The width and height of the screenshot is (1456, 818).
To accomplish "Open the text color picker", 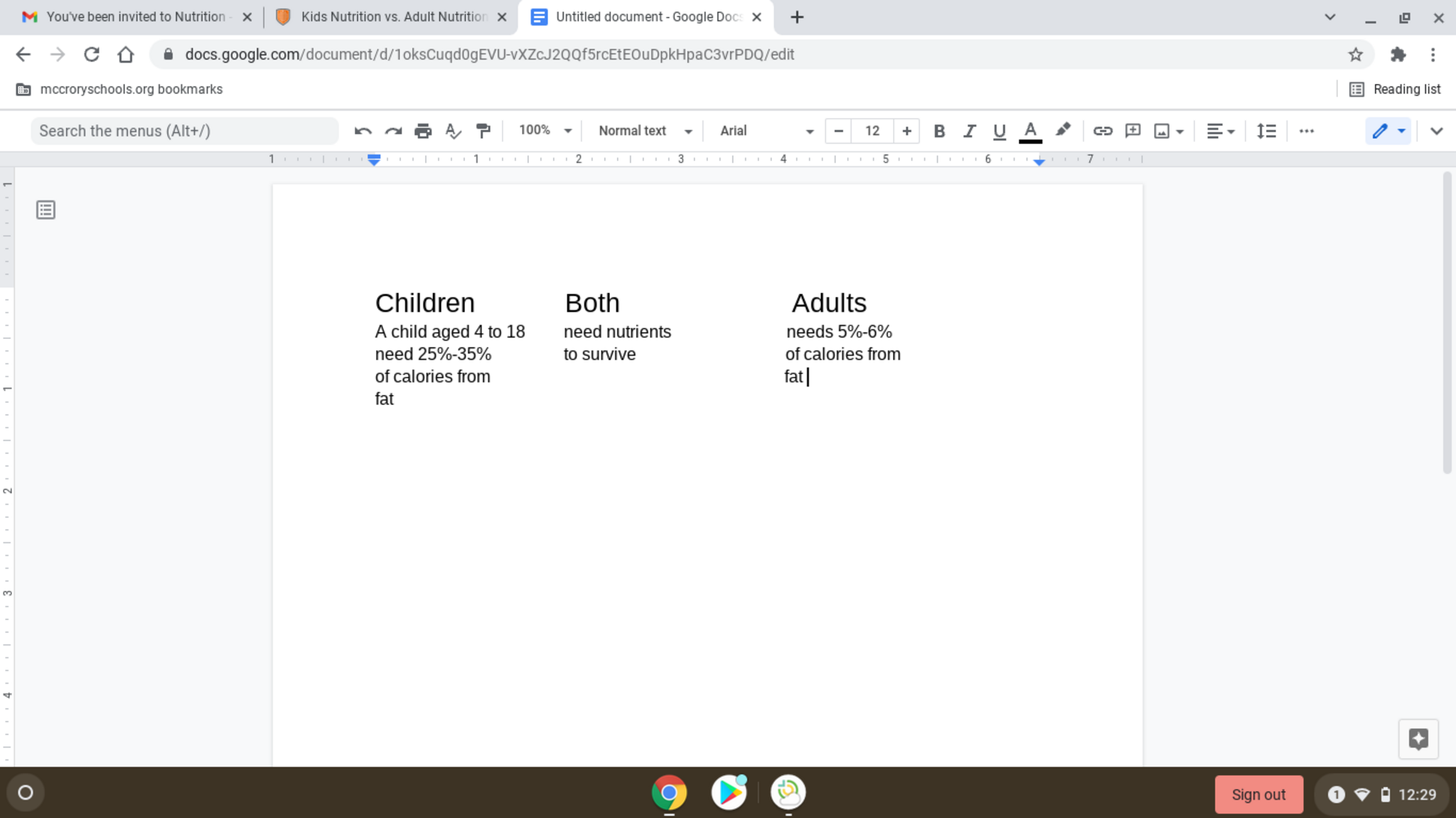I will point(1030,131).
